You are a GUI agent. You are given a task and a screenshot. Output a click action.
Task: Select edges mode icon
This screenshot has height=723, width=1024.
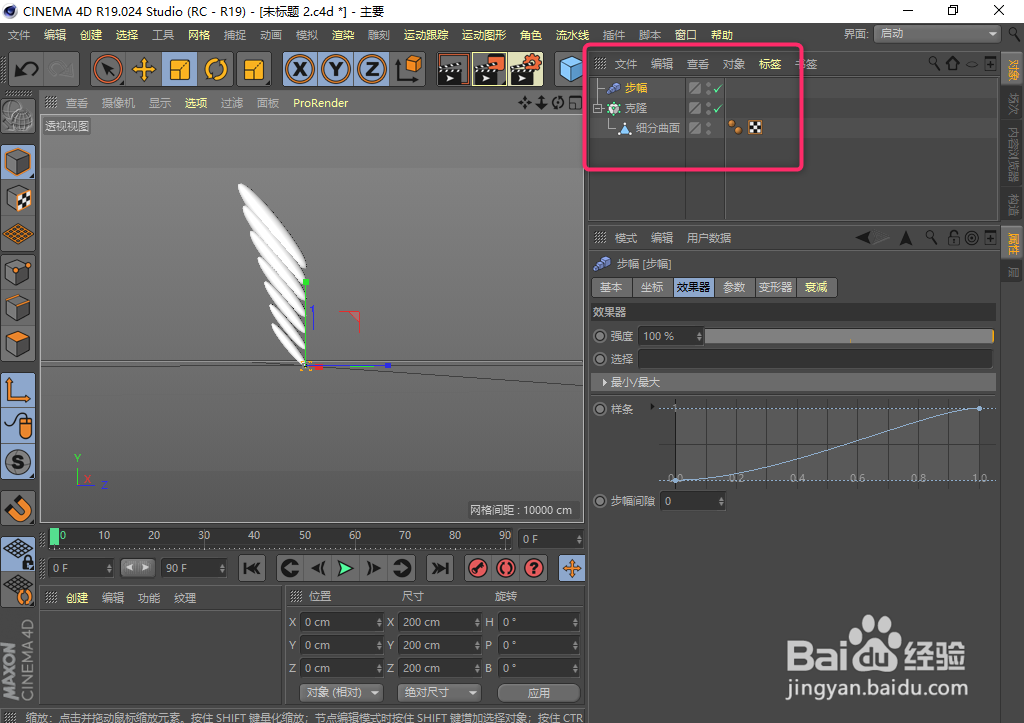(18, 308)
